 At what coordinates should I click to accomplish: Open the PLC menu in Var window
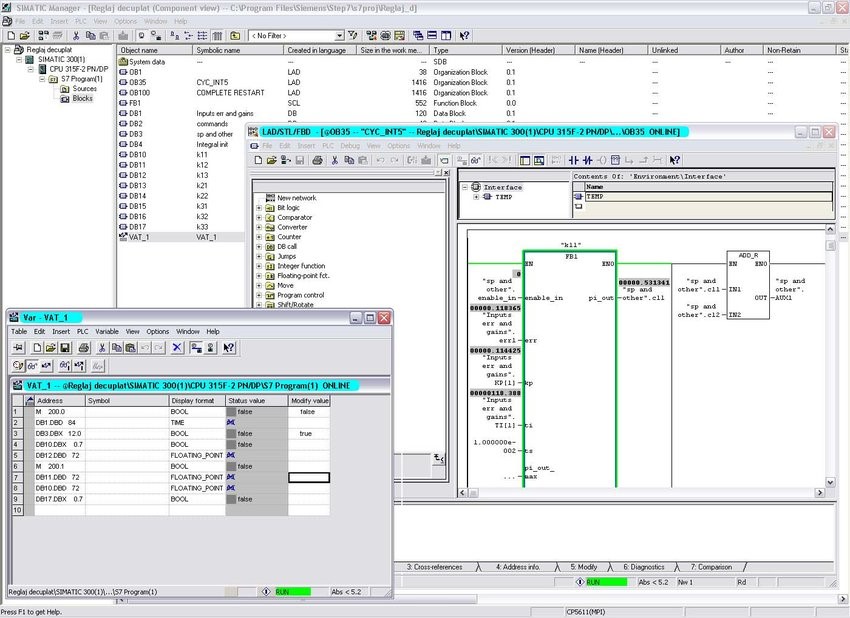82,331
